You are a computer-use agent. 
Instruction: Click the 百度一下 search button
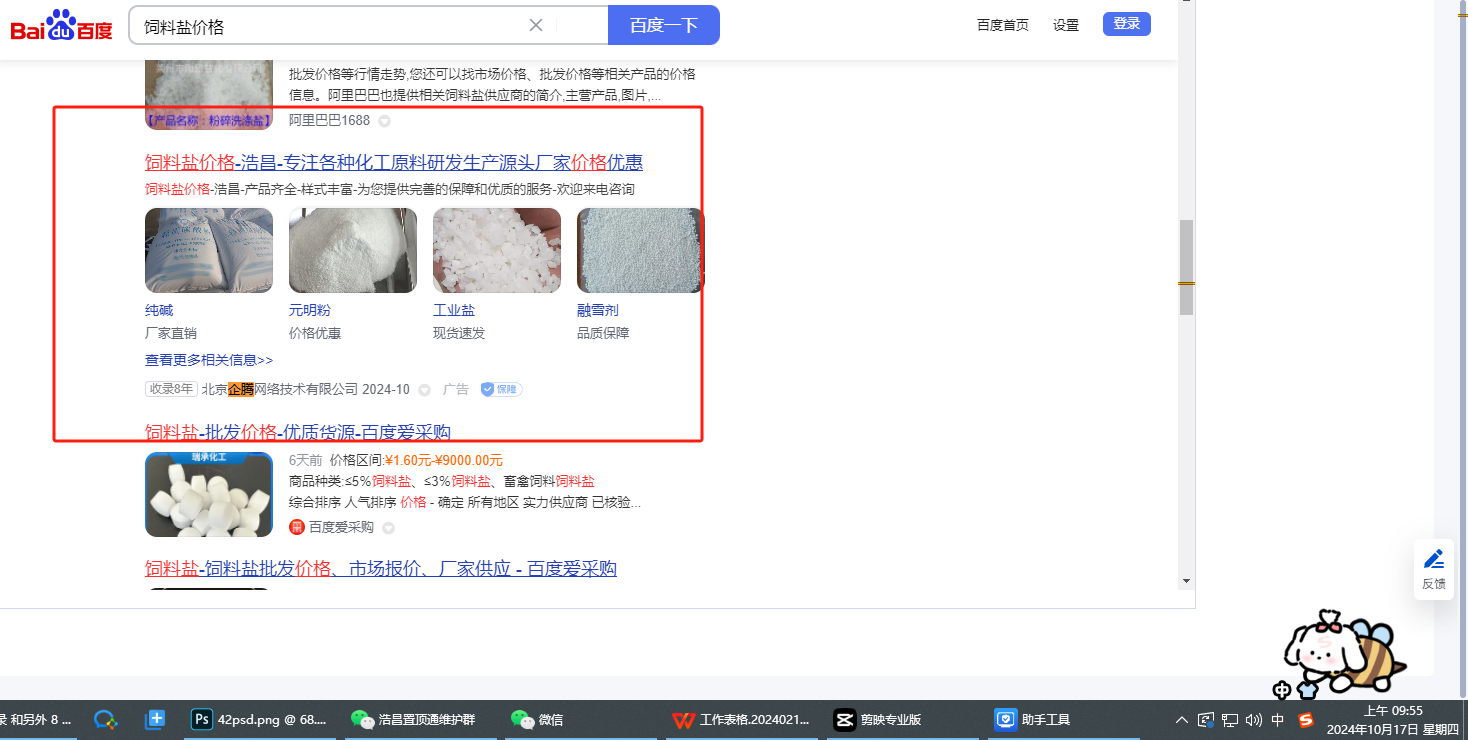(664, 25)
